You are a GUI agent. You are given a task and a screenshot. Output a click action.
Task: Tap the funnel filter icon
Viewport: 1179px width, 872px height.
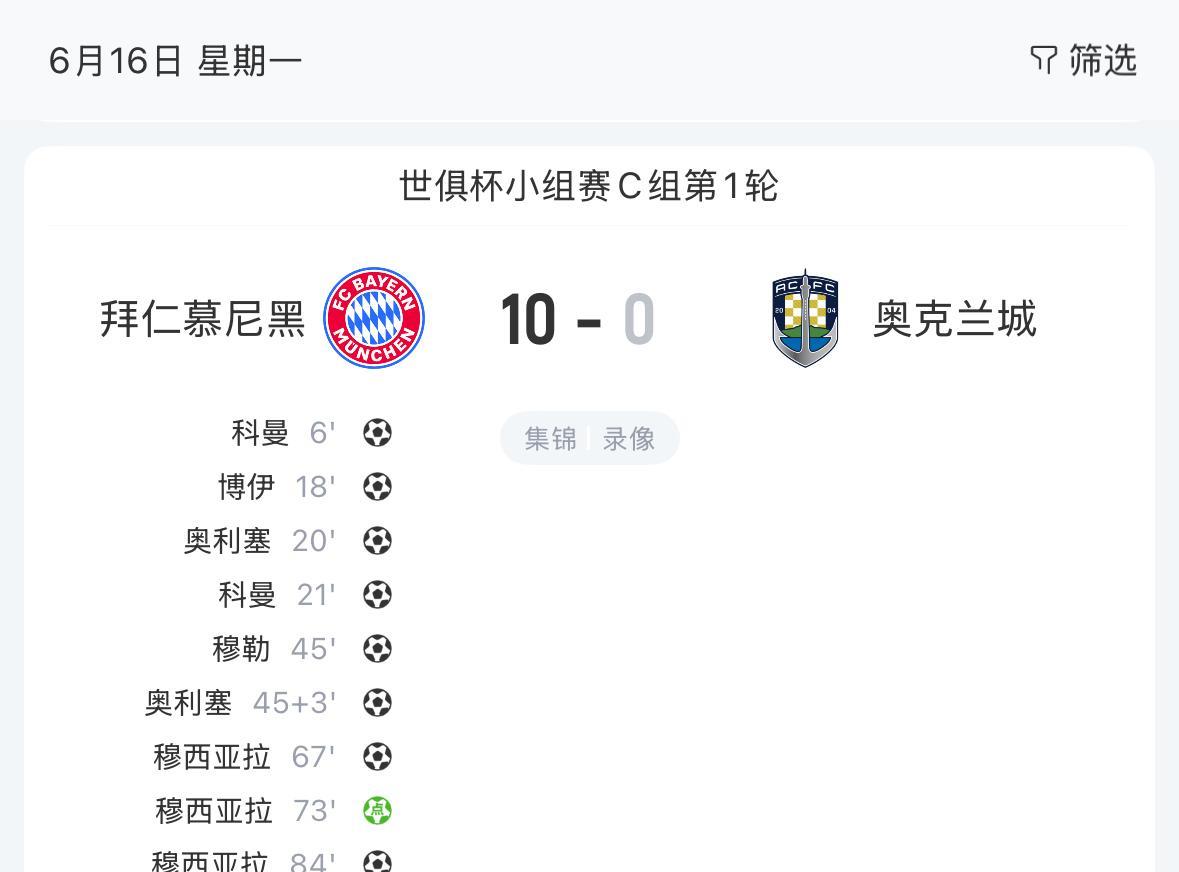click(1044, 60)
